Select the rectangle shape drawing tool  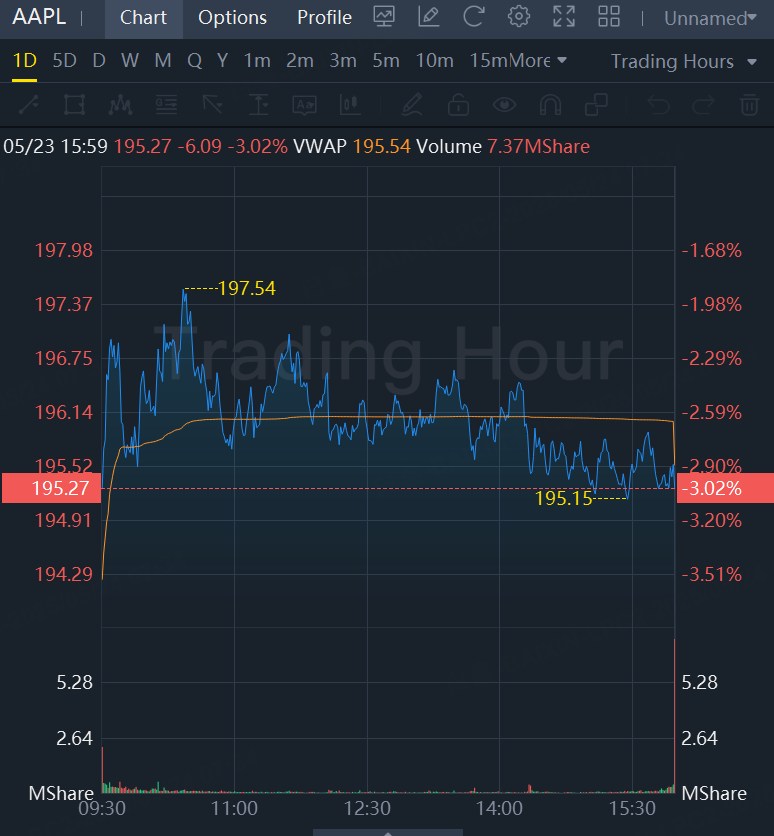(75, 105)
